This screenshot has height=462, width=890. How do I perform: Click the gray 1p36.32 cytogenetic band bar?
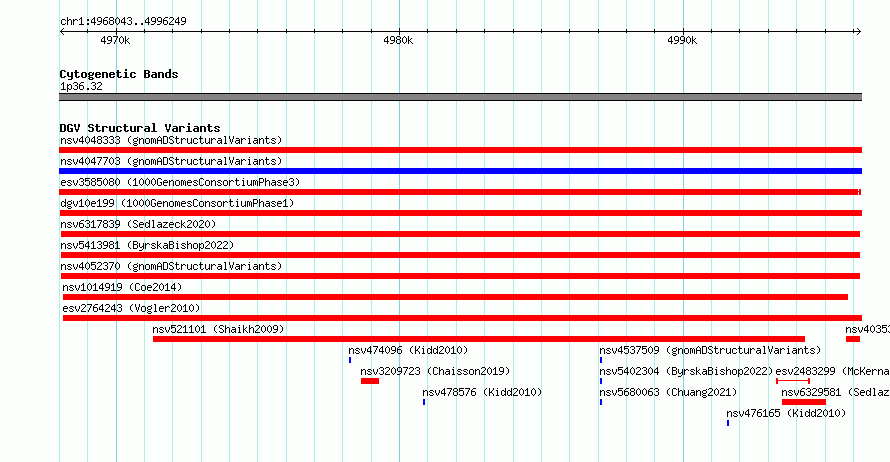pyautogui.click(x=460, y=97)
